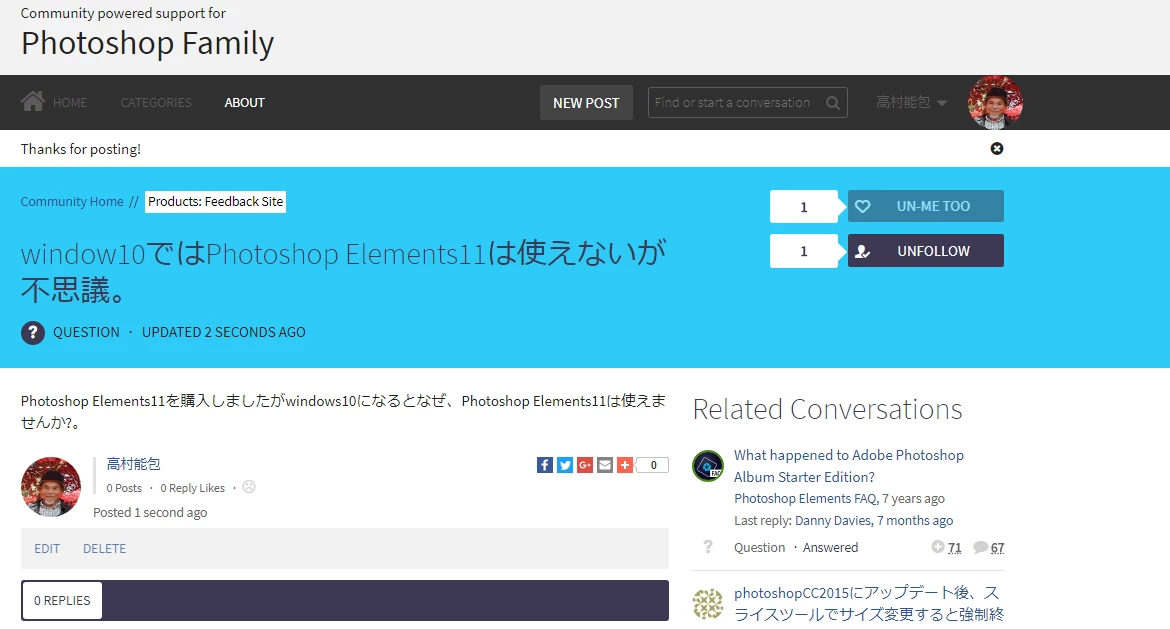Click the Related Conversations heading

(x=828, y=409)
